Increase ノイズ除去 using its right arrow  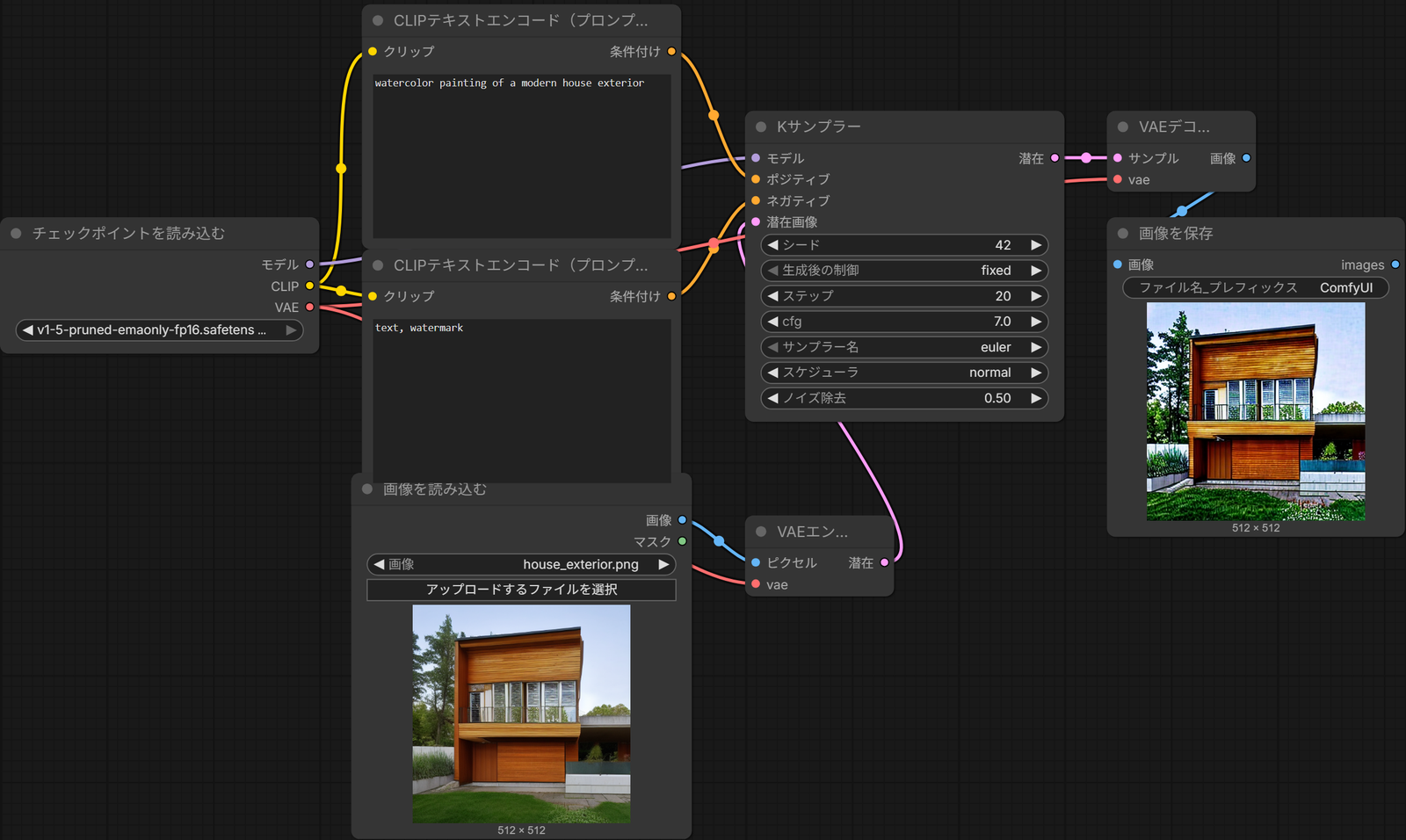1036,398
